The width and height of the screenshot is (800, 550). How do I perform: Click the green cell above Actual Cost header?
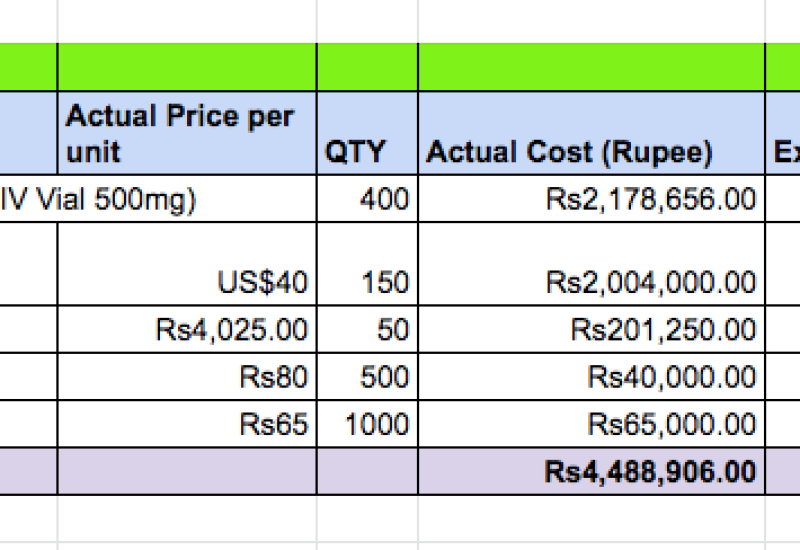591,67
